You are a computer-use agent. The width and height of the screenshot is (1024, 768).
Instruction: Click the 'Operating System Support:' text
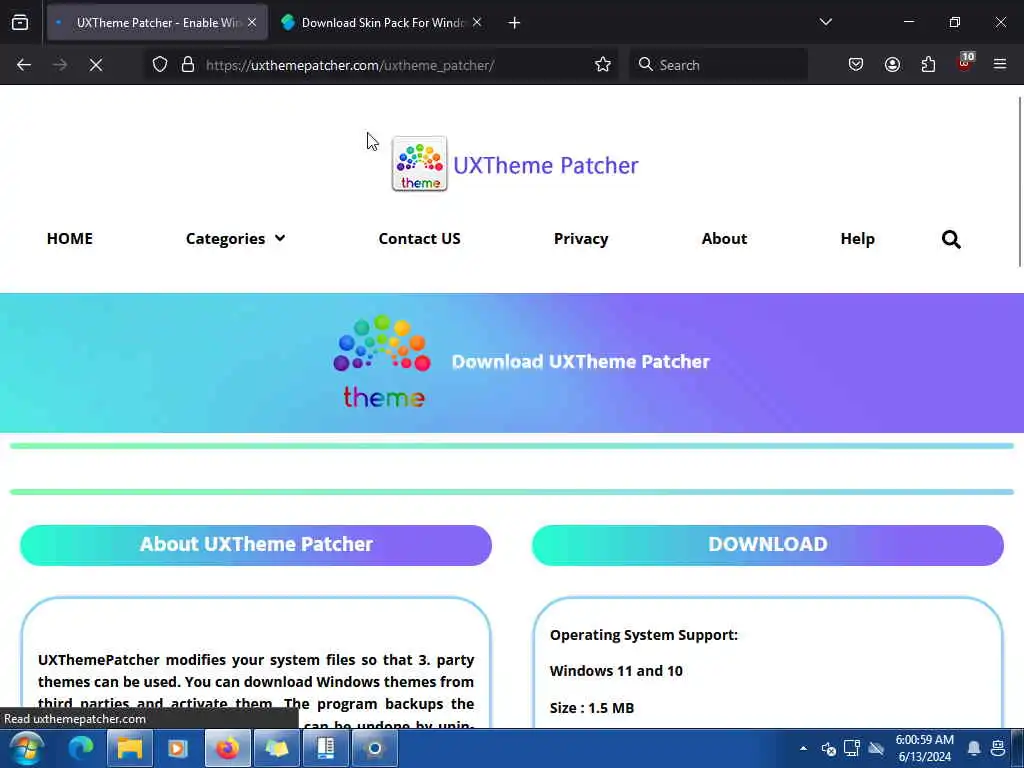pyautogui.click(x=644, y=635)
